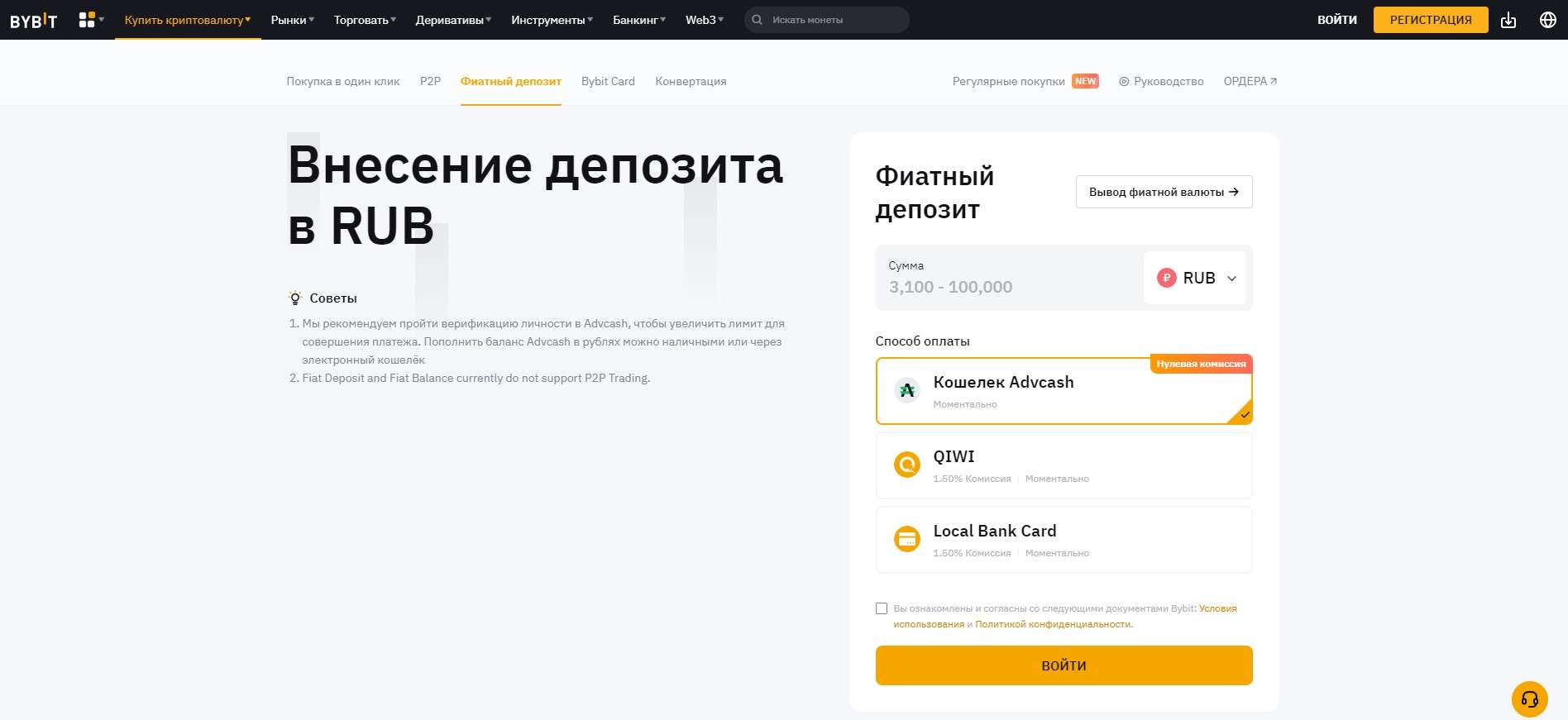Expand the Web3 menu
This screenshot has height=720, width=1568.
click(x=705, y=20)
